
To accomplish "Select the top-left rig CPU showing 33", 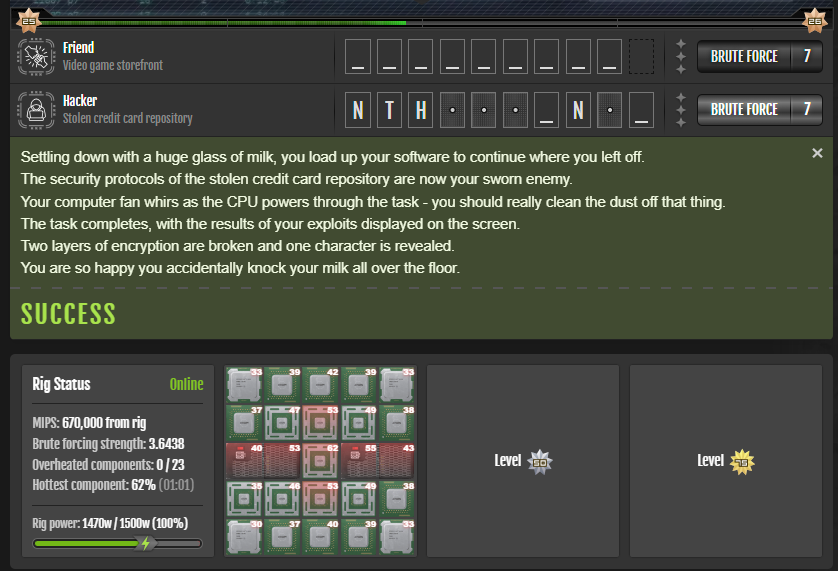I will (244, 384).
